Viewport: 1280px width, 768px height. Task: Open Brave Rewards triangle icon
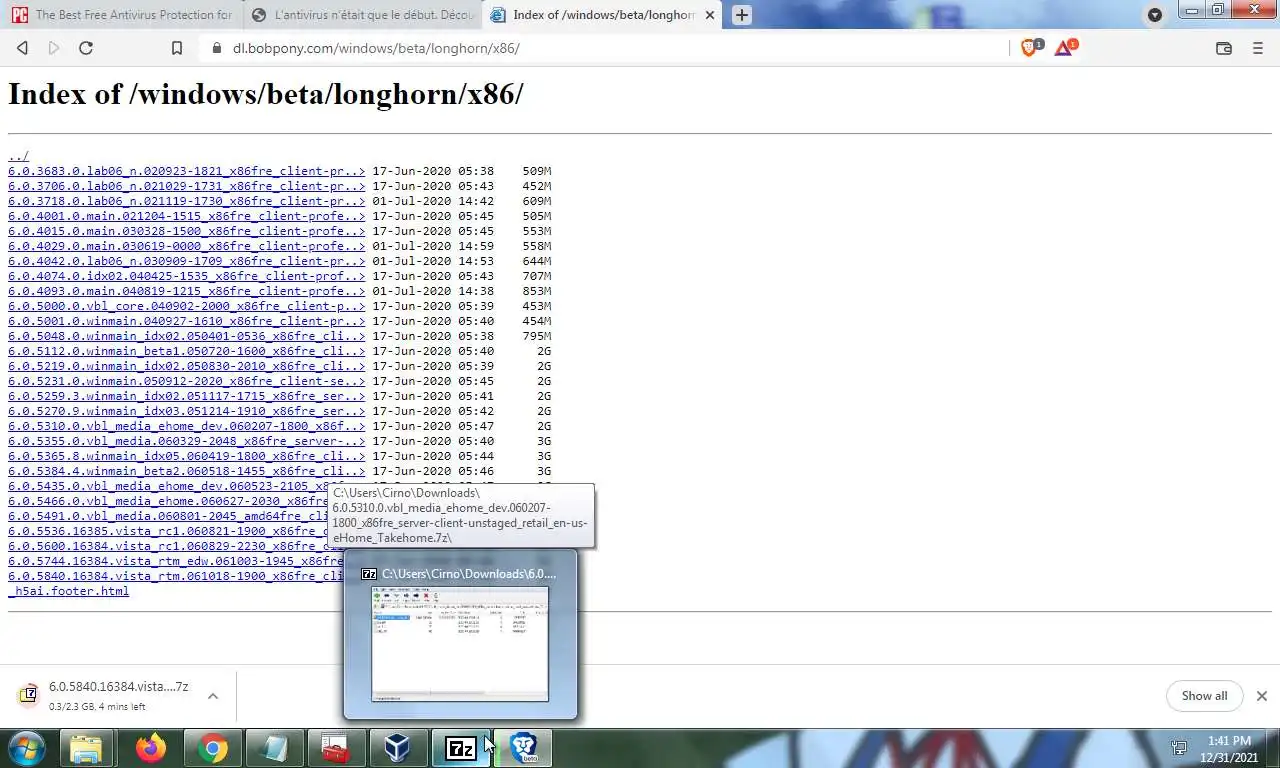[x=1064, y=47]
